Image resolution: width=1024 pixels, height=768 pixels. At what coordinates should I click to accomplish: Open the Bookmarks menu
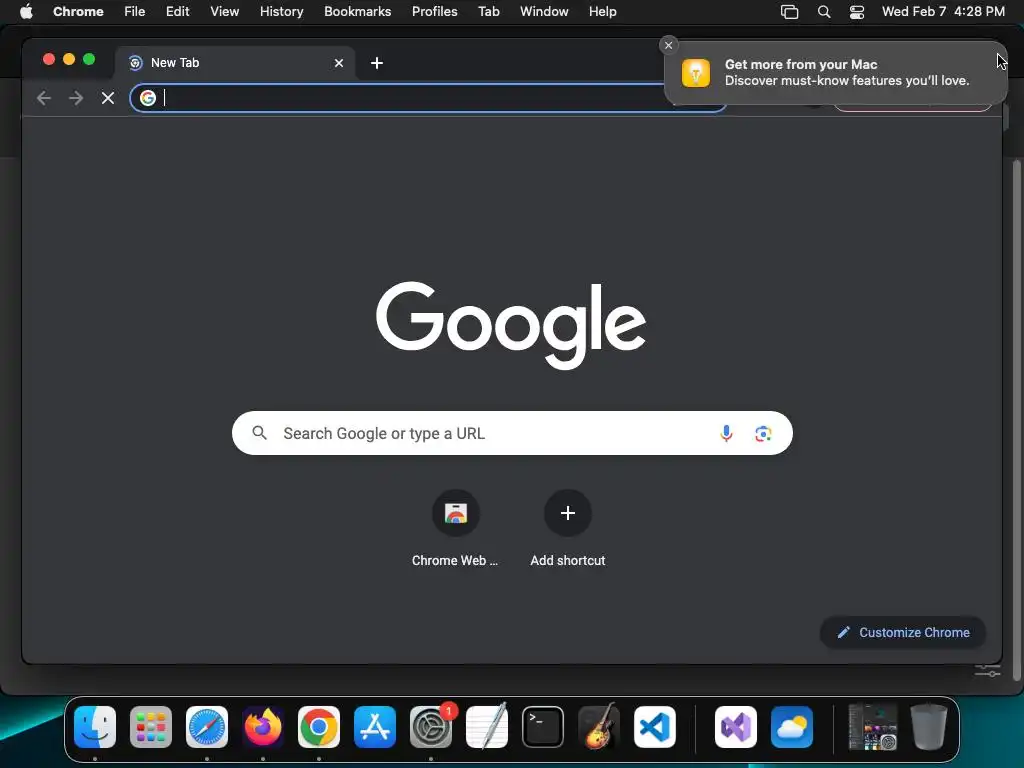(357, 12)
